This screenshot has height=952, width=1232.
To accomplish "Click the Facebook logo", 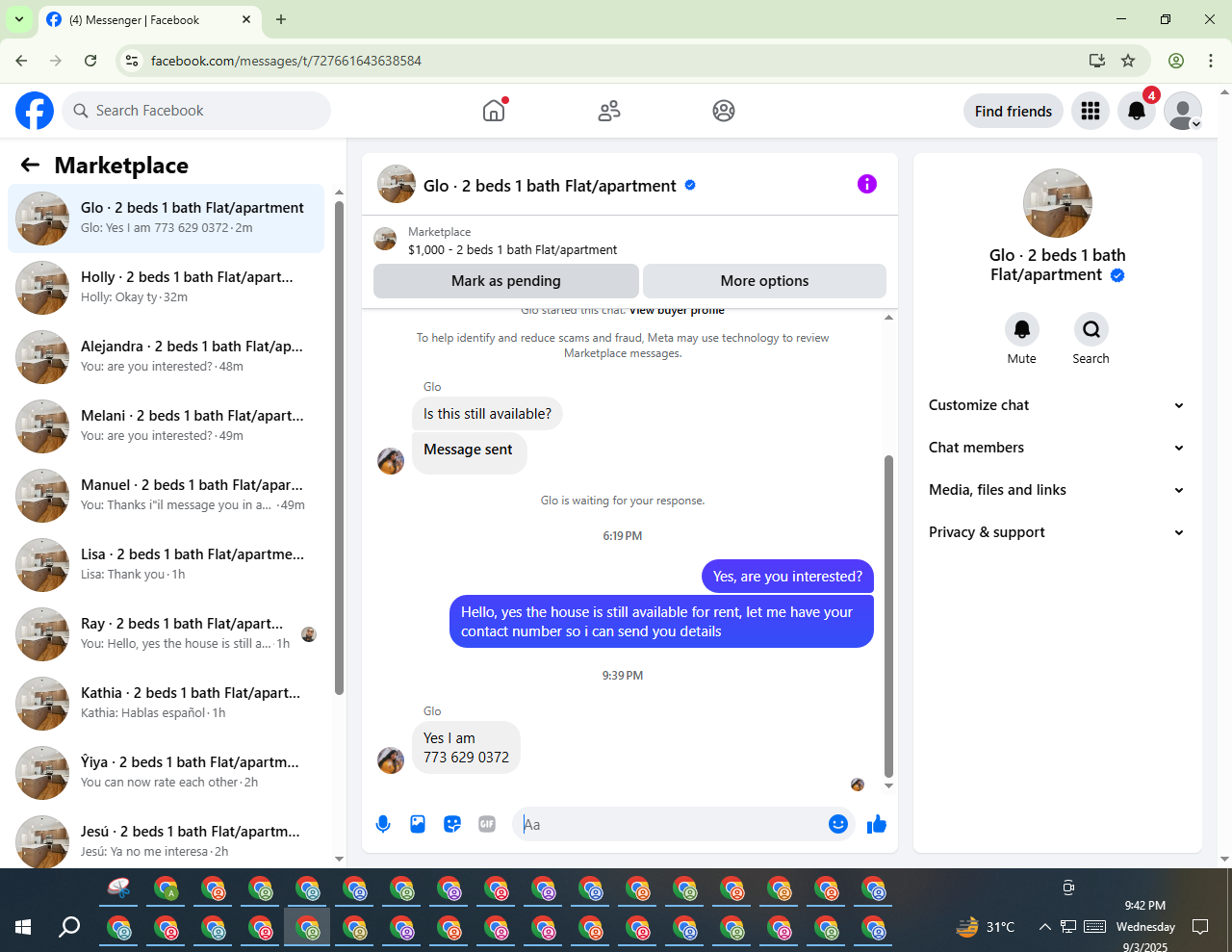I will pyautogui.click(x=35, y=111).
